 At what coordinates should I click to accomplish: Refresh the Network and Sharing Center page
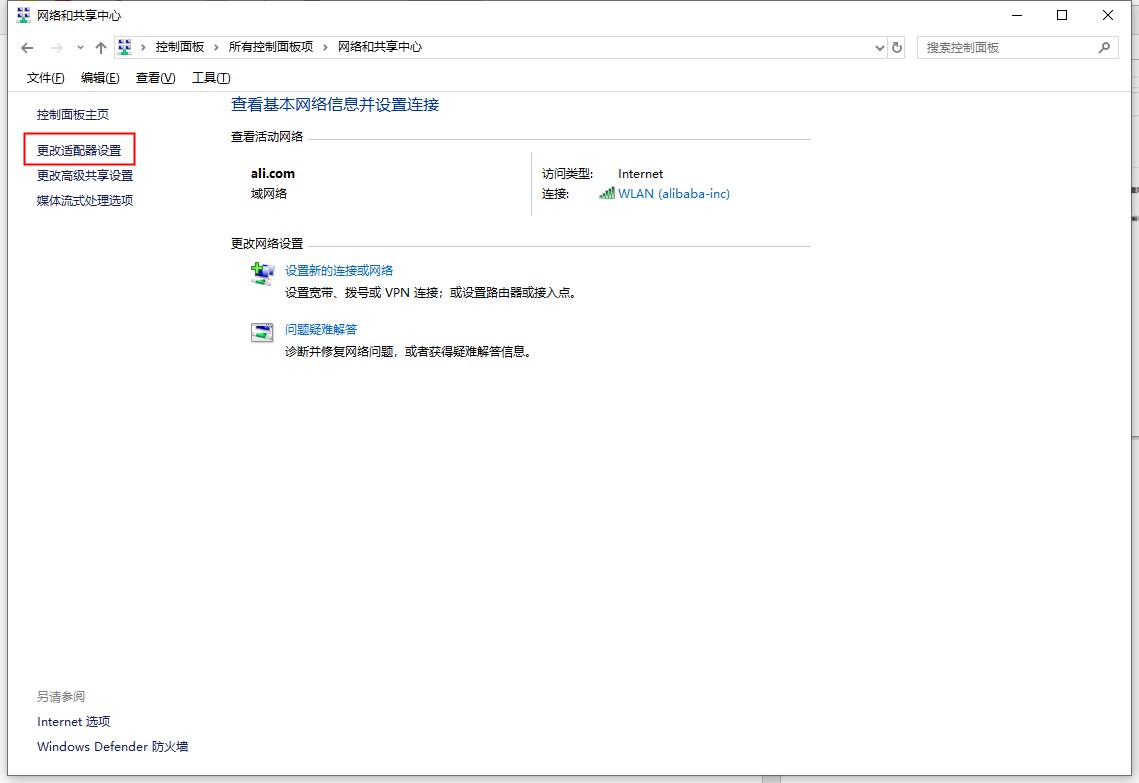pyautogui.click(x=897, y=48)
